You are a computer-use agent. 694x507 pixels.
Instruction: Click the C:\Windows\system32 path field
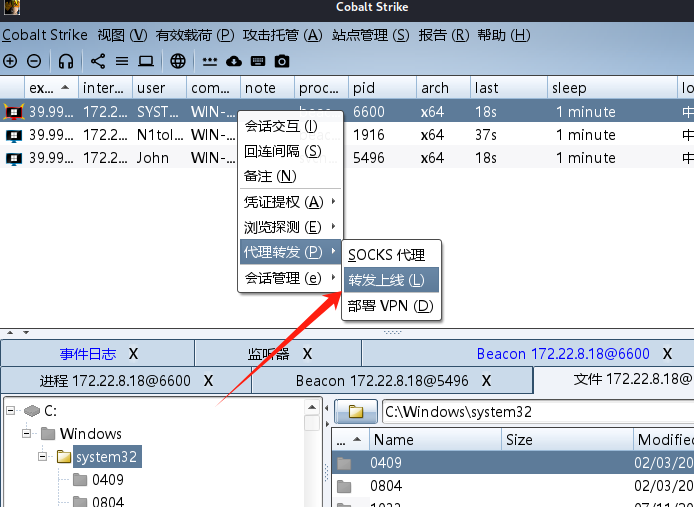[535, 411]
